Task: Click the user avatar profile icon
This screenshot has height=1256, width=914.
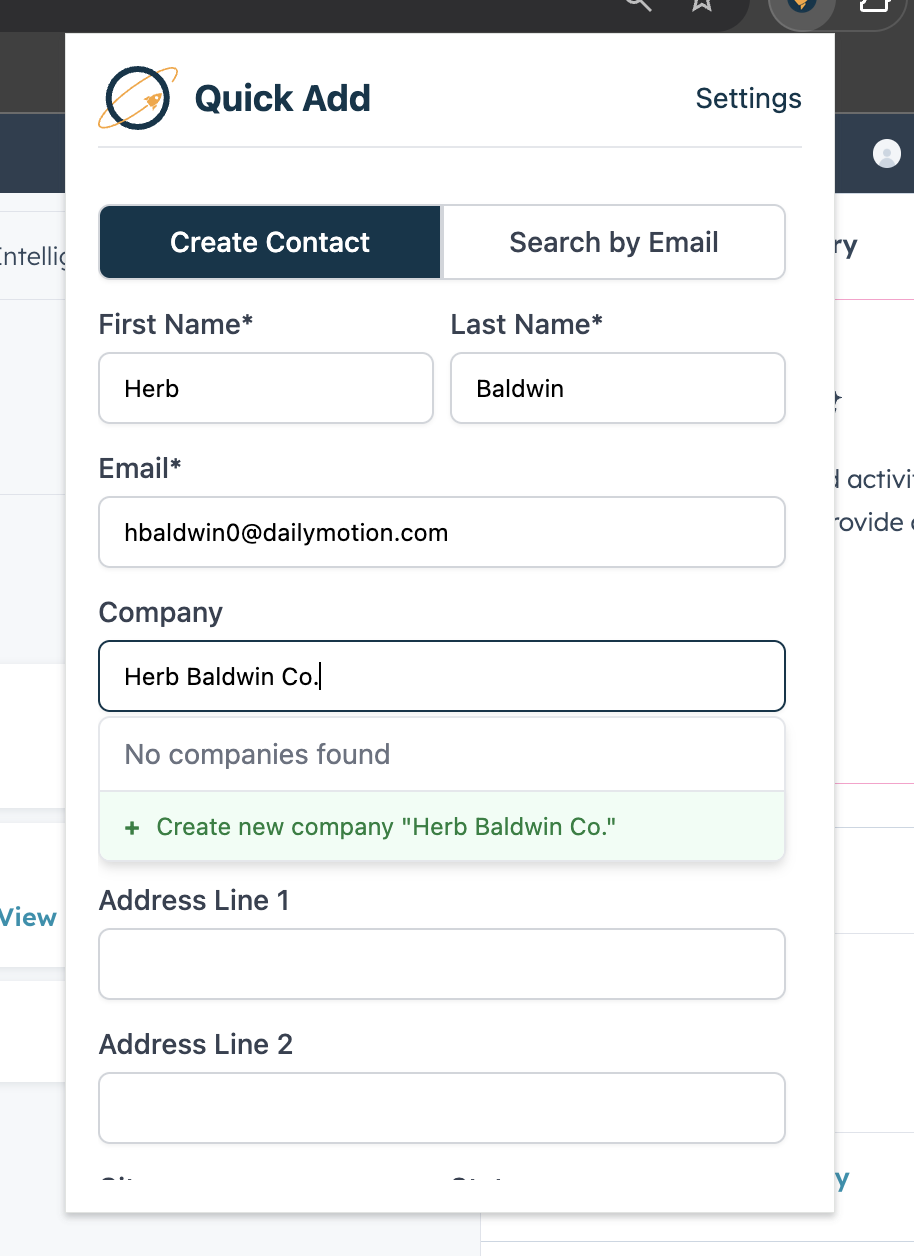Action: coord(886,153)
